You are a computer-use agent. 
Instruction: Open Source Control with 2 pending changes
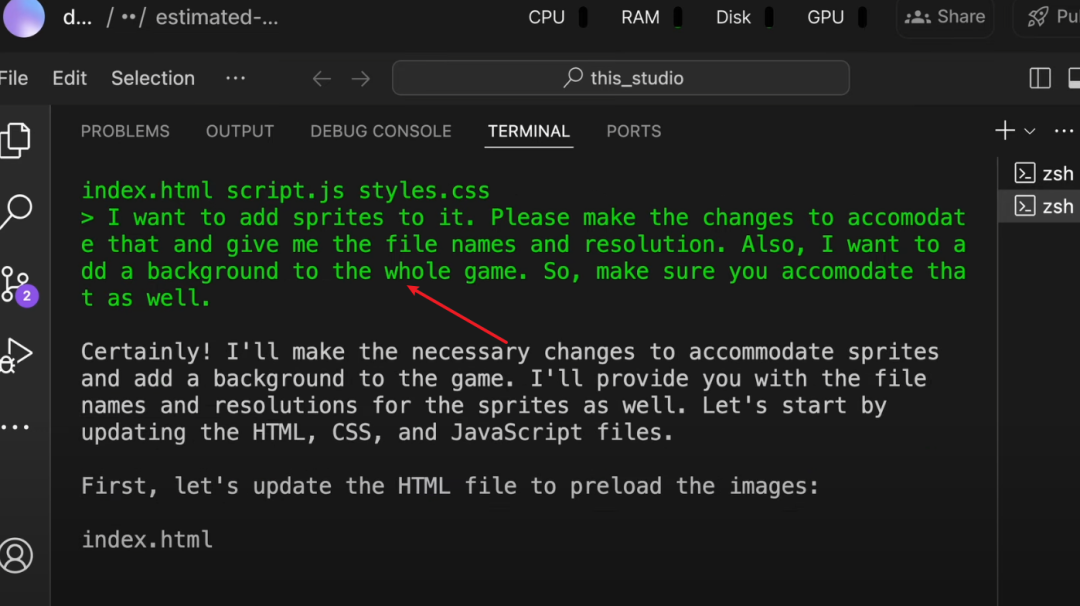pyautogui.click(x=16, y=284)
